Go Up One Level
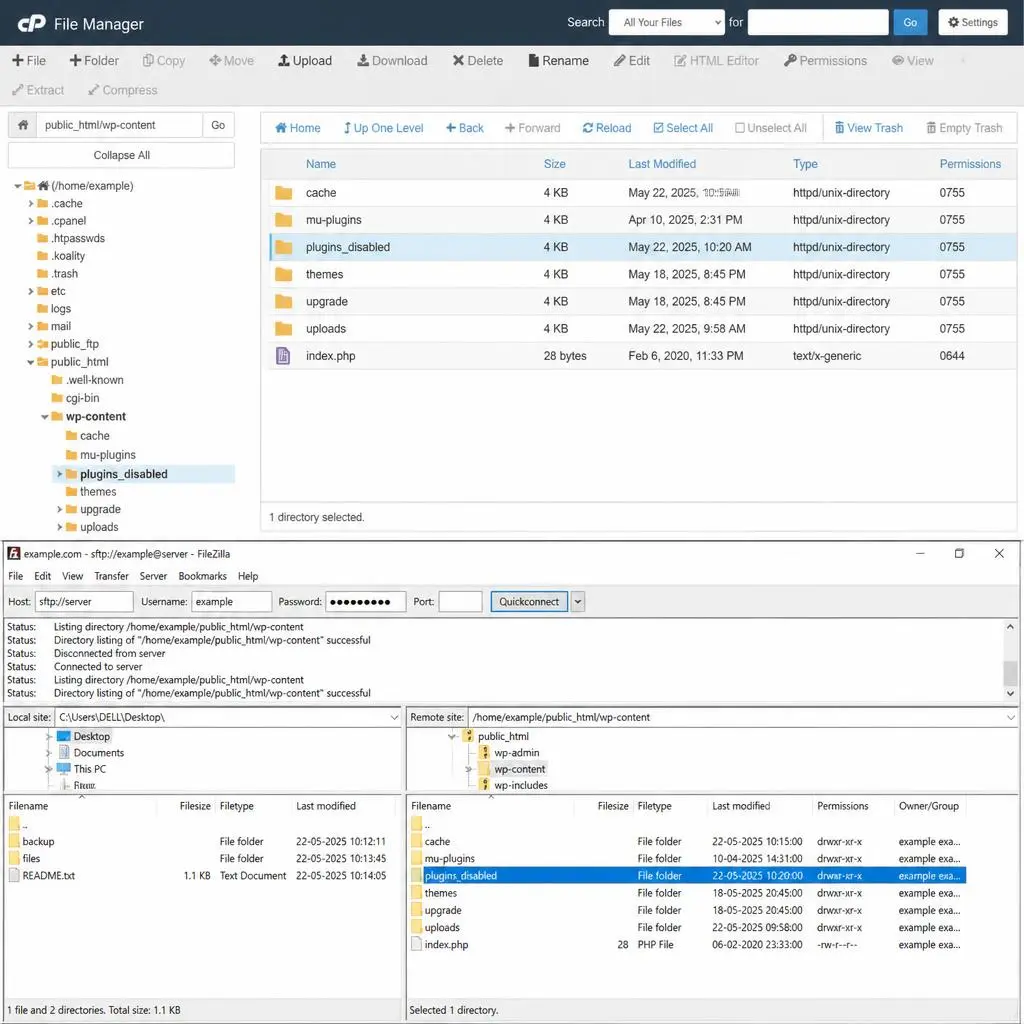 [383, 128]
